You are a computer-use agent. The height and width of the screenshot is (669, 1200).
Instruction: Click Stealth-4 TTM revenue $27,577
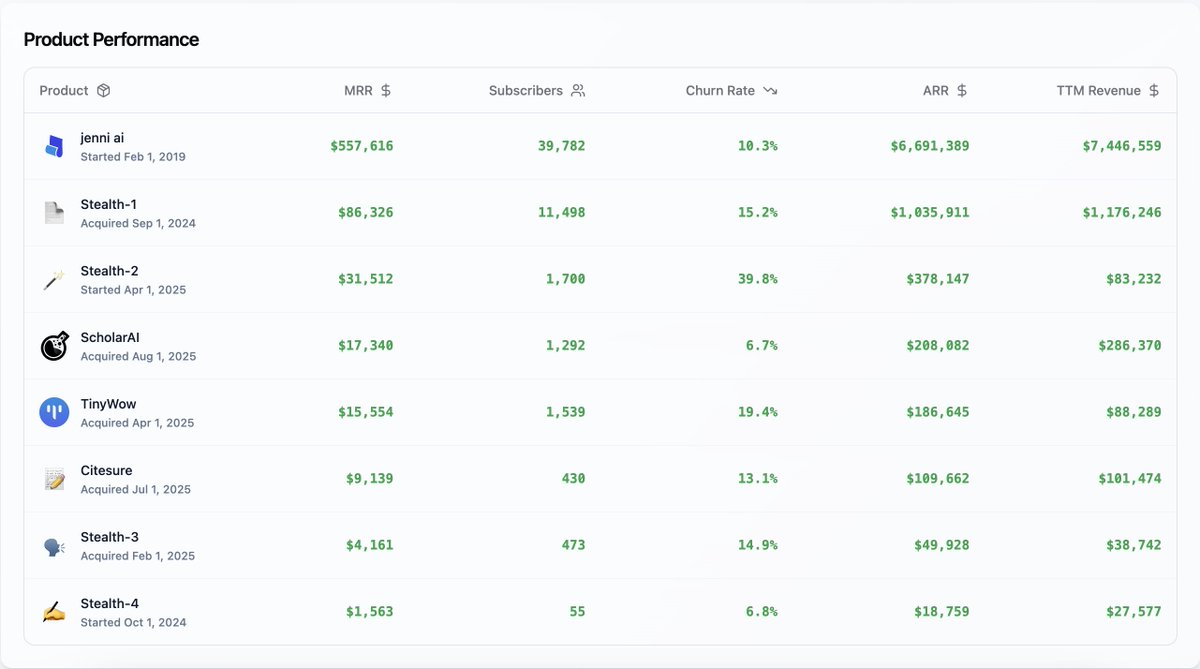point(1134,612)
